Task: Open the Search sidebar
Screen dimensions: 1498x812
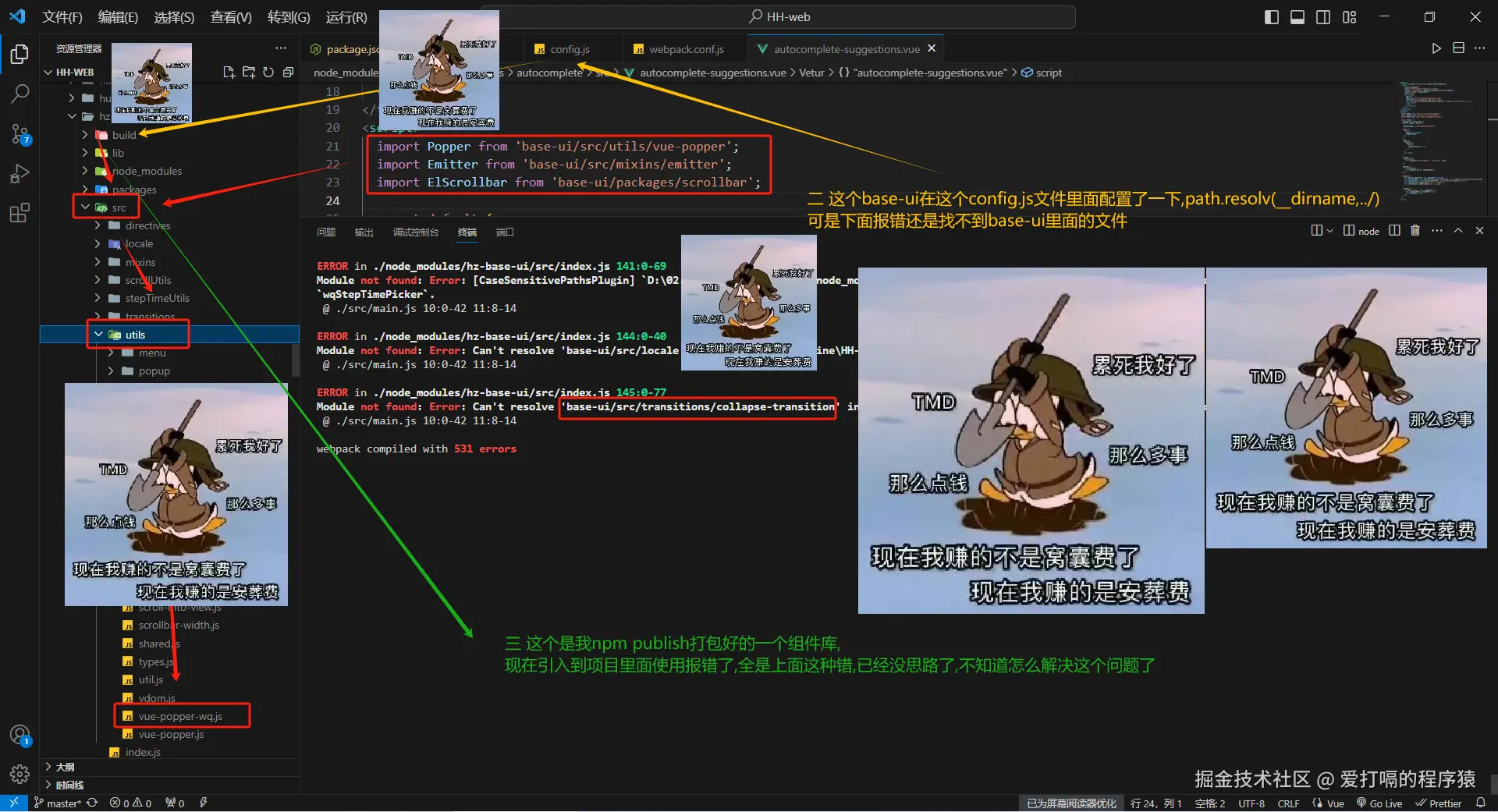Action: 19,94
